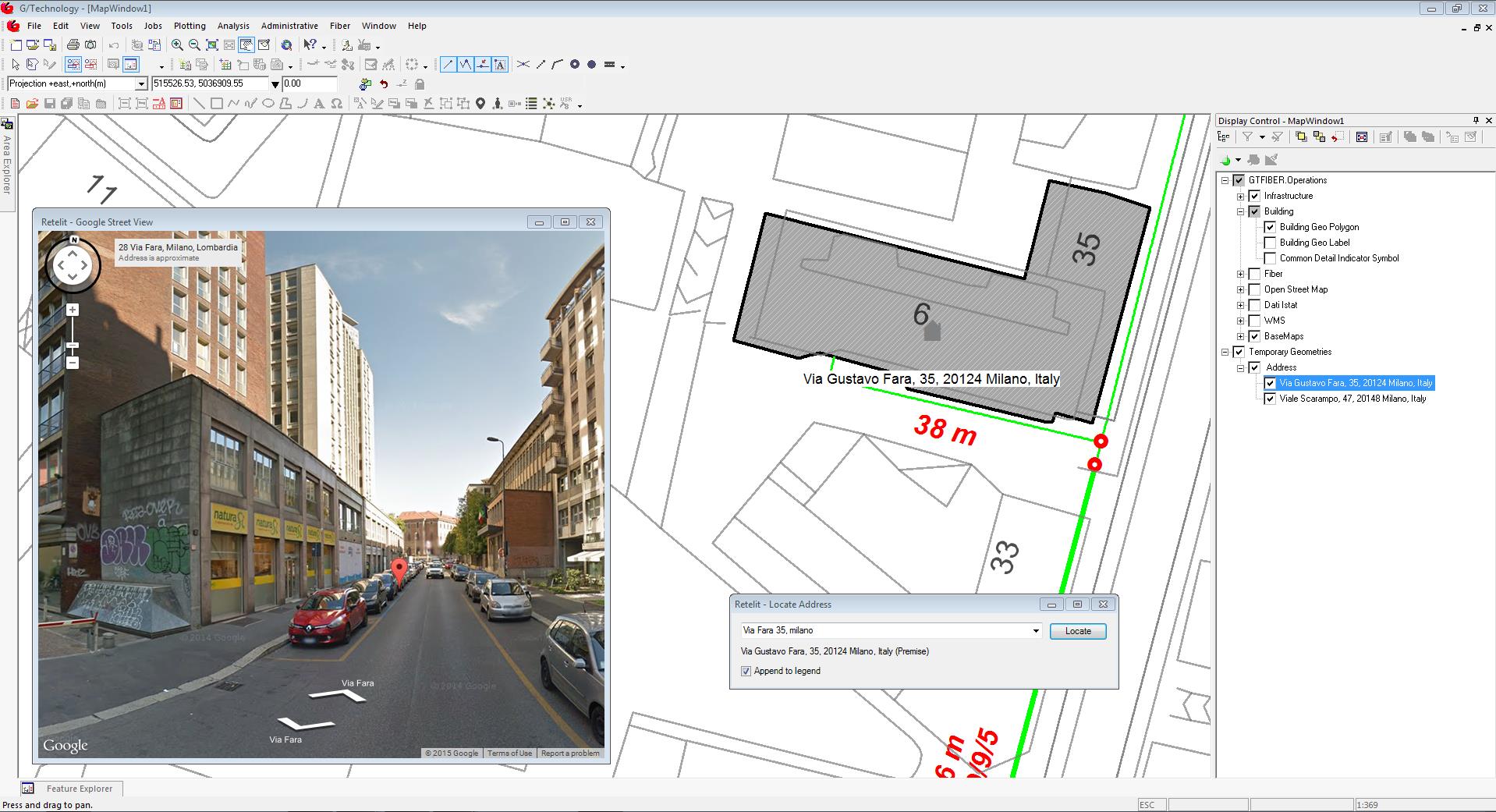Collapse the Building tree node
The image size is (1496, 812).
tap(1240, 211)
